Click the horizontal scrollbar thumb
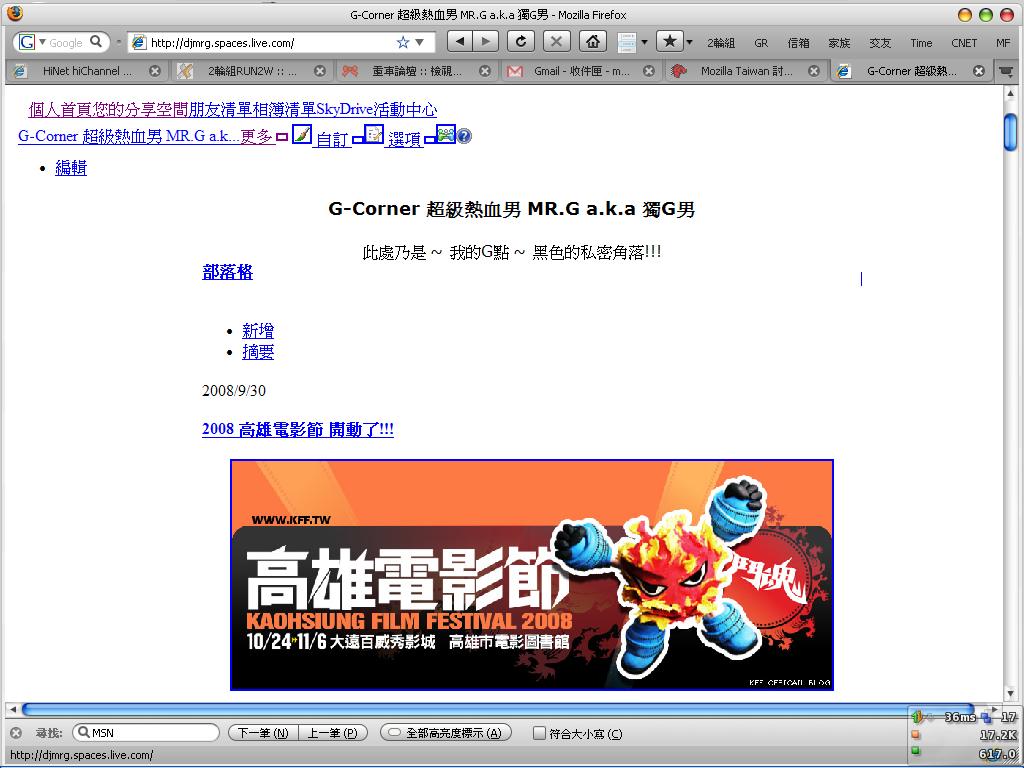This screenshot has width=1024, height=768. tap(496, 709)
